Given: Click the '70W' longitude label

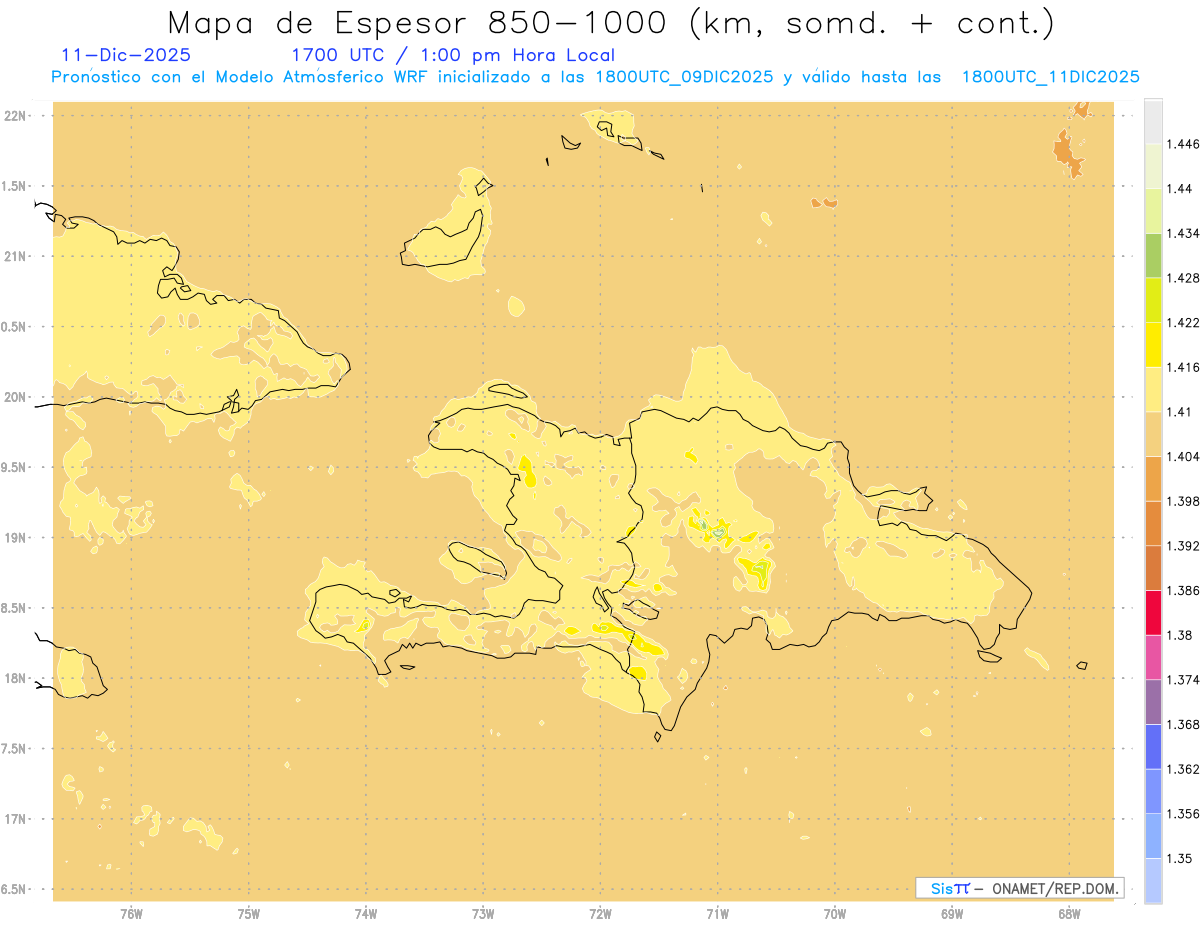Looking at the screenshot, I should [835, 914].
